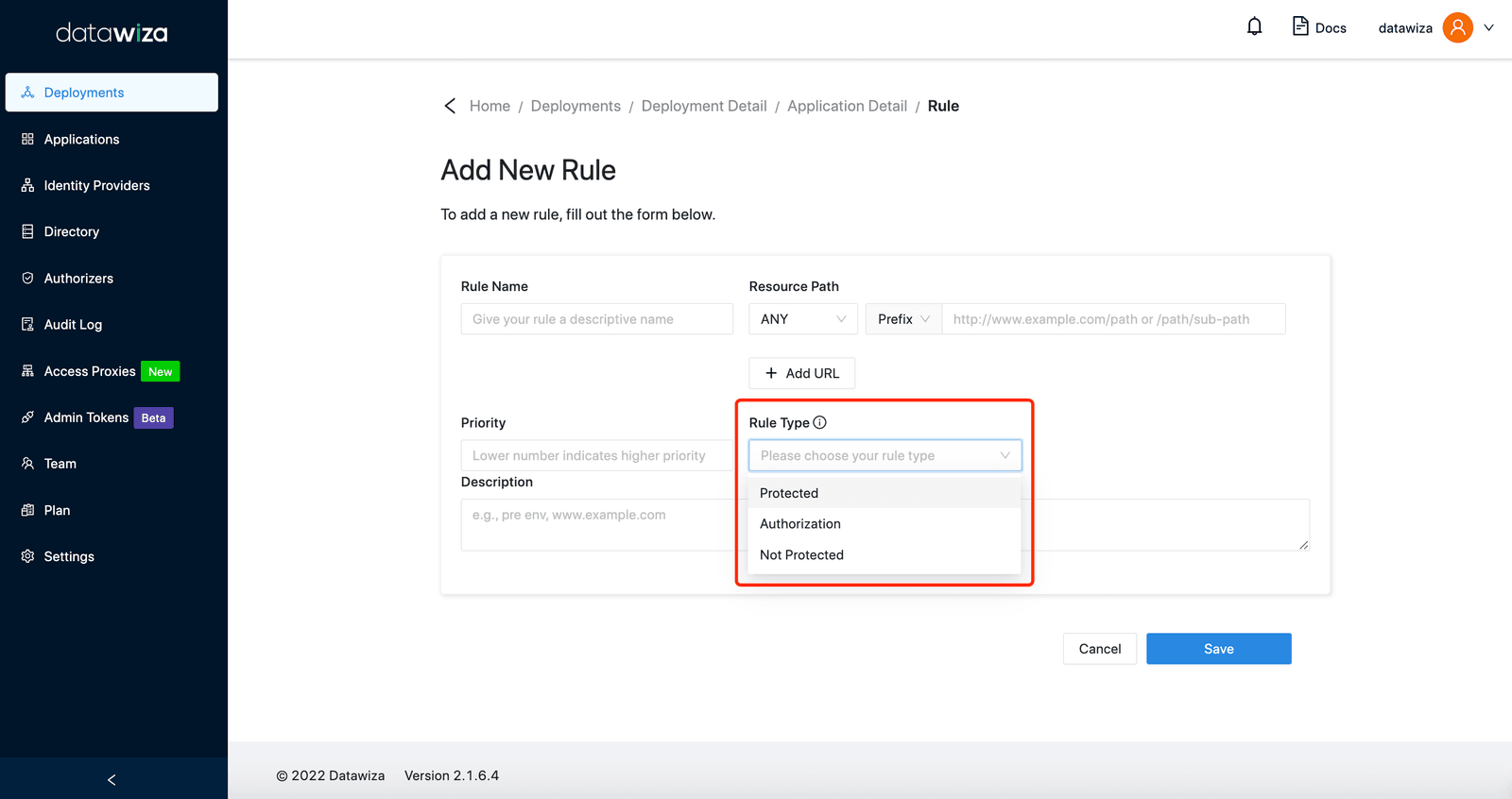
Task: Open the Application Detail breadcrumb link
Action: [x=847, y=106]
